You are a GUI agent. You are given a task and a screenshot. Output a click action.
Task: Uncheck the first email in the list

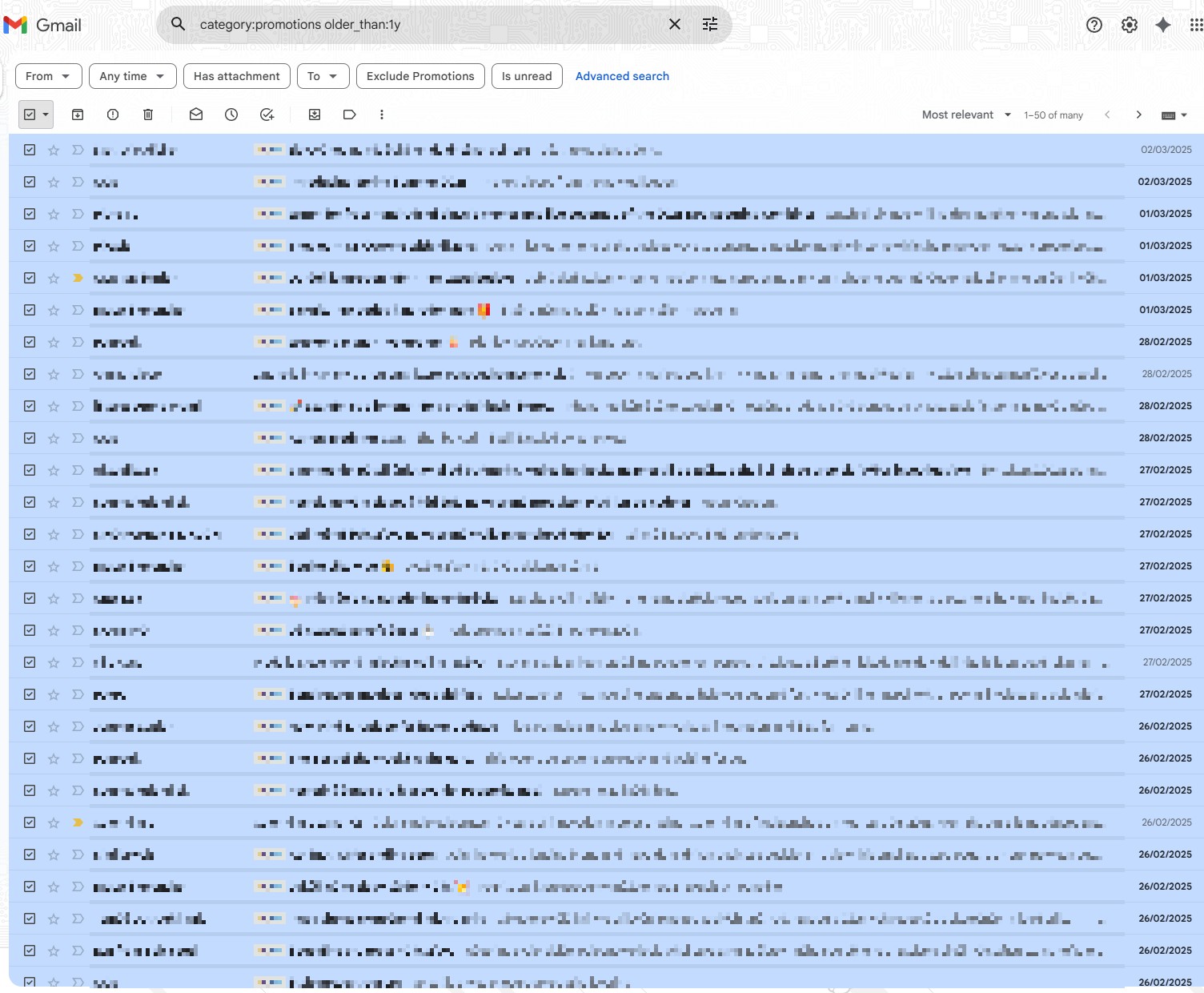click(x=29, y=149)
